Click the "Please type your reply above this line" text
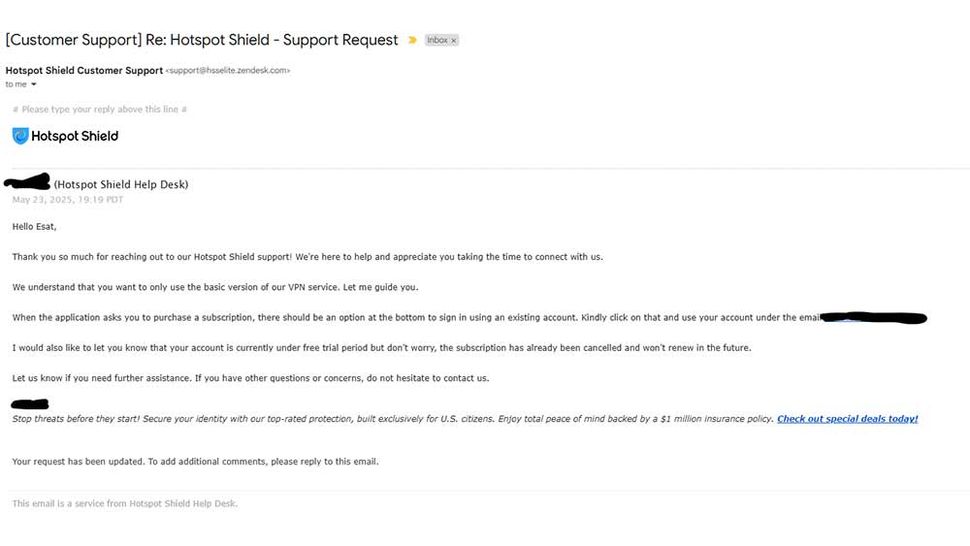 100,109
